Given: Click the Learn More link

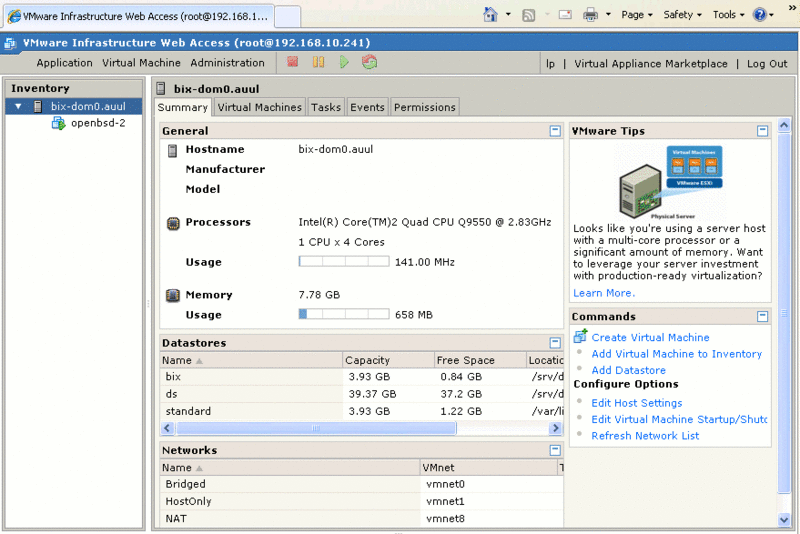Looking at the screenshot, I should [604, 293].
